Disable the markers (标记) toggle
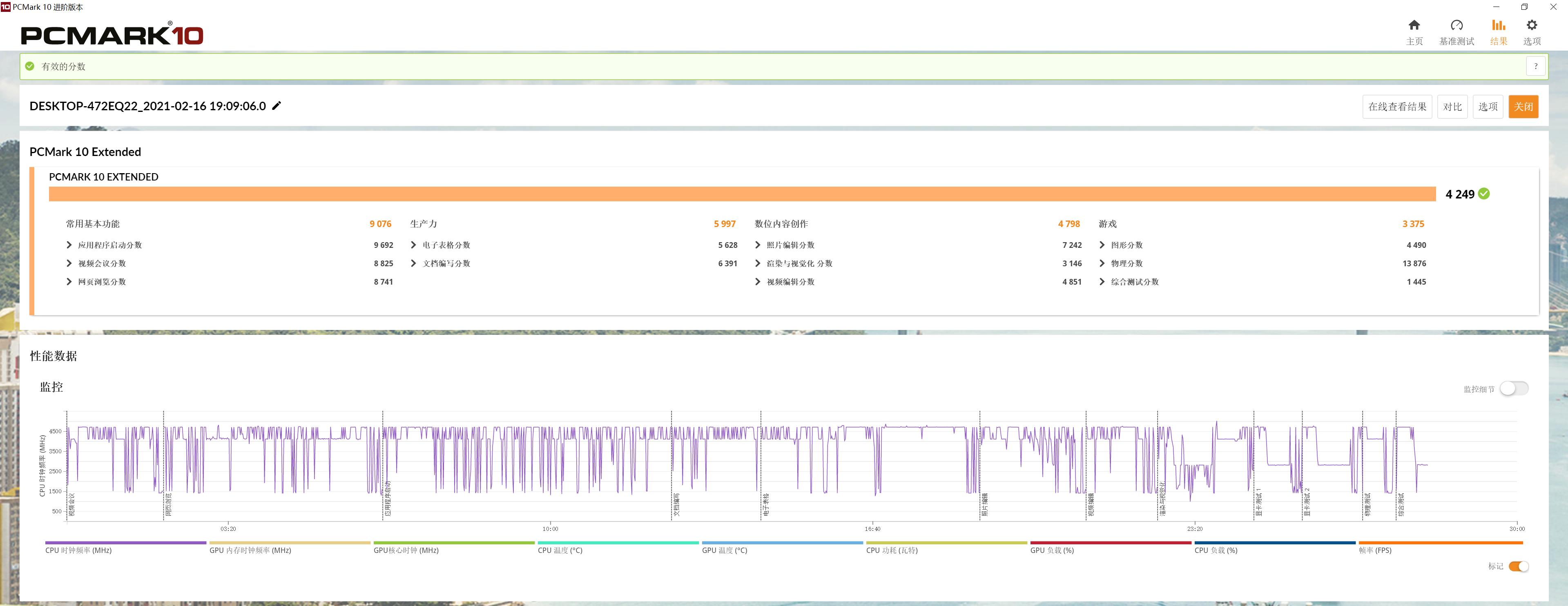The height and width of the screenshot is (606, 1568). (x=1519, y=566)
